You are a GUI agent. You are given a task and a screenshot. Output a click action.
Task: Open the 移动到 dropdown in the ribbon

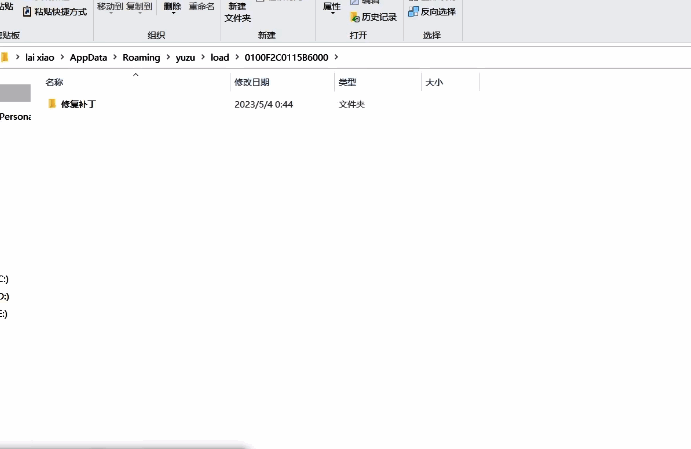click(110, 7)
